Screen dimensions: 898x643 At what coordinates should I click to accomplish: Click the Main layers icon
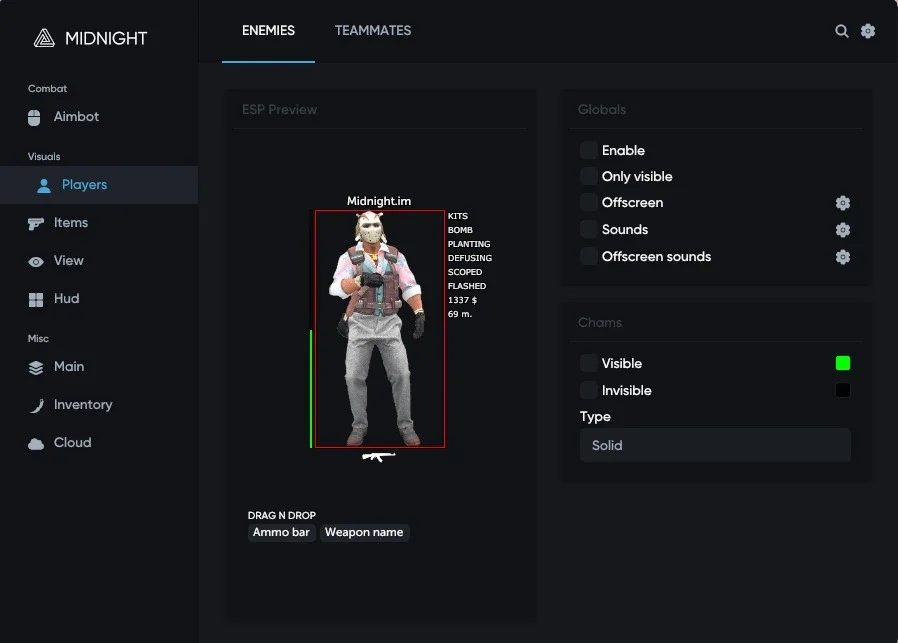point(36,368)
